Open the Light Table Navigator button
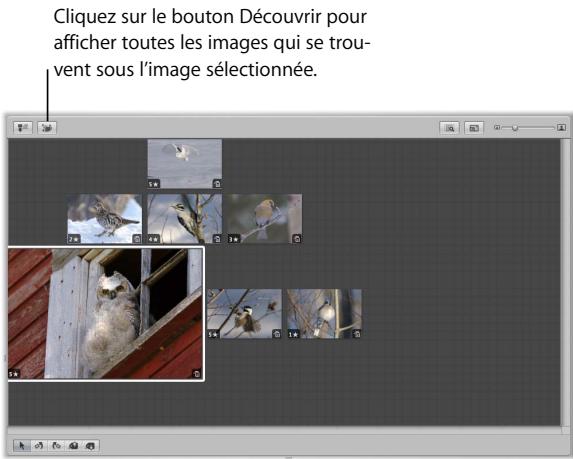 [x=449, y=128]
